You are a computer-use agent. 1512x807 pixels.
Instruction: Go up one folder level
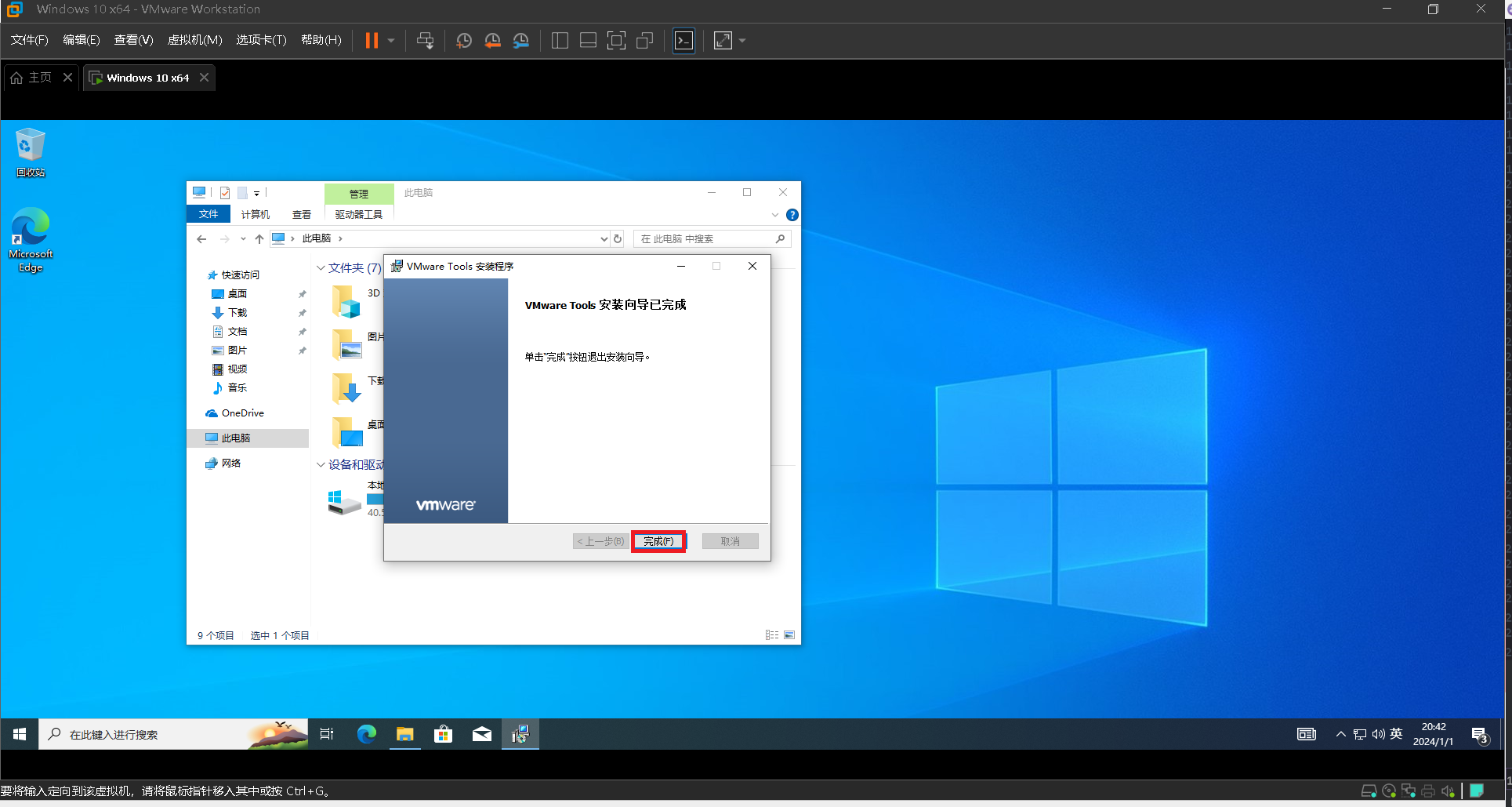point(259,238)
